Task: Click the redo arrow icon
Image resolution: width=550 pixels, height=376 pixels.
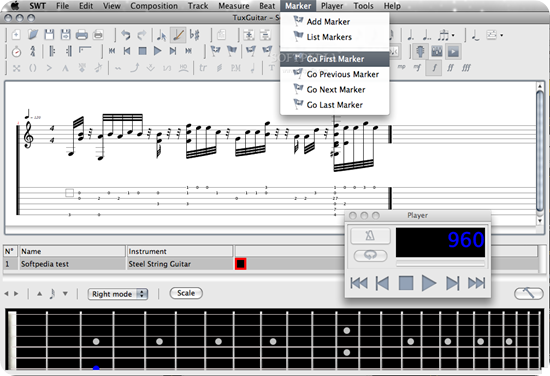Action: [142, 35]
